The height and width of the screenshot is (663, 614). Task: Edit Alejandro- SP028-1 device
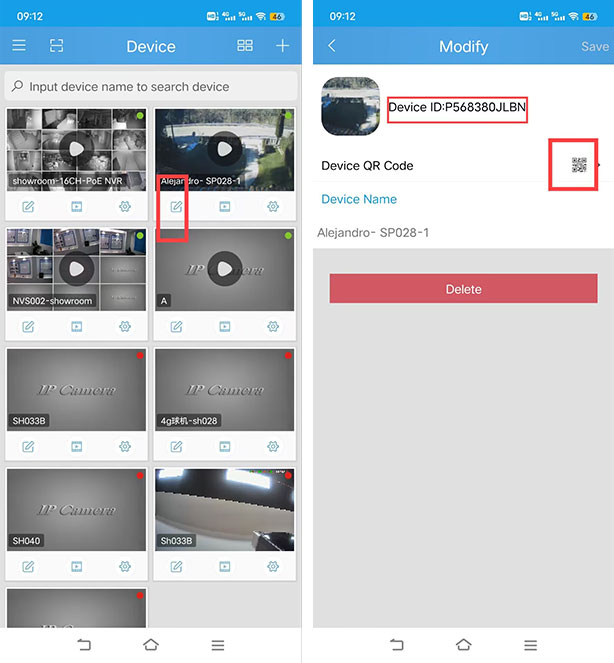pos(176,206)
